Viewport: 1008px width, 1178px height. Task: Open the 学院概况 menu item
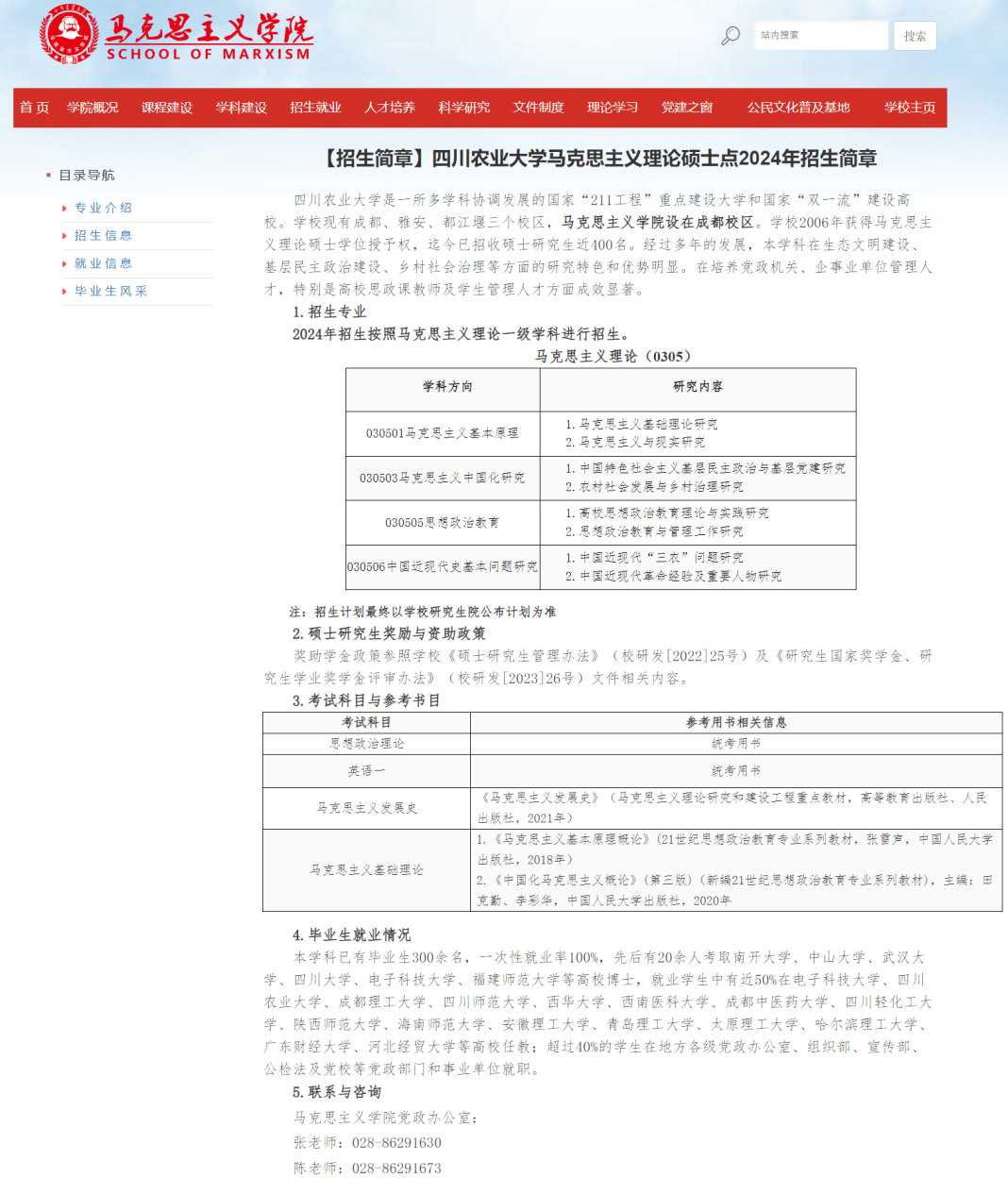pyautogui.click(x=92, y=107)
